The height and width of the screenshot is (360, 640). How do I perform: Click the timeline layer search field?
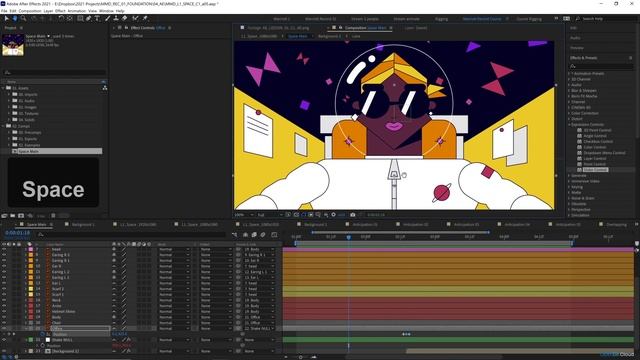tap(131, 234)
